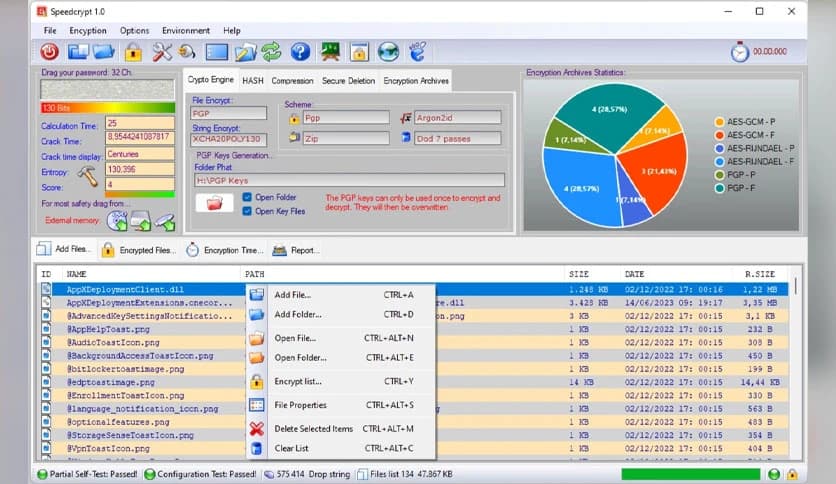This screenshot has width=836, height=484.
Task: Choose Open File... in the context menu
Action: coord(341,338)
